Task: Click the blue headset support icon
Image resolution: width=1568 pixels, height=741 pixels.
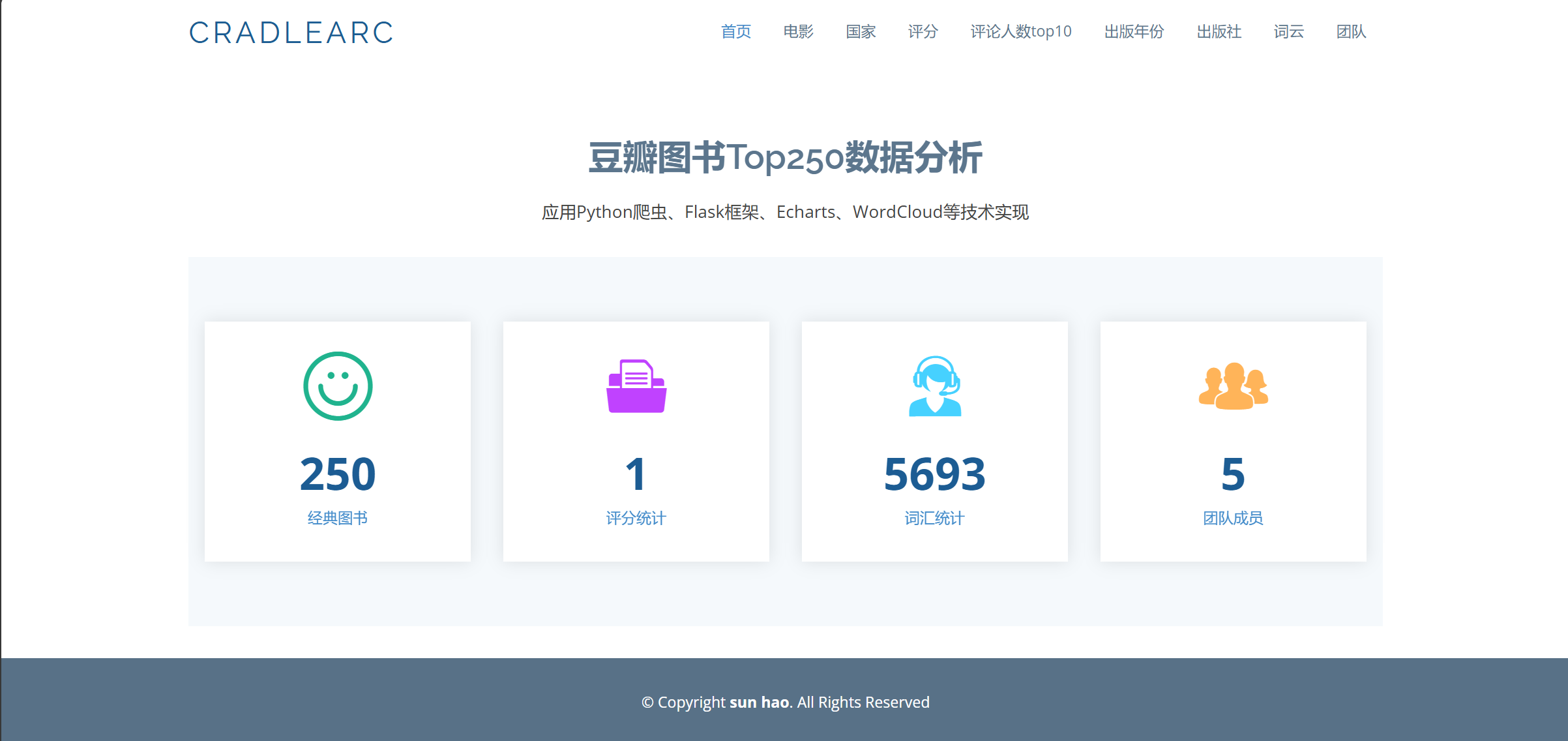Action: click(x=935, y=386)
